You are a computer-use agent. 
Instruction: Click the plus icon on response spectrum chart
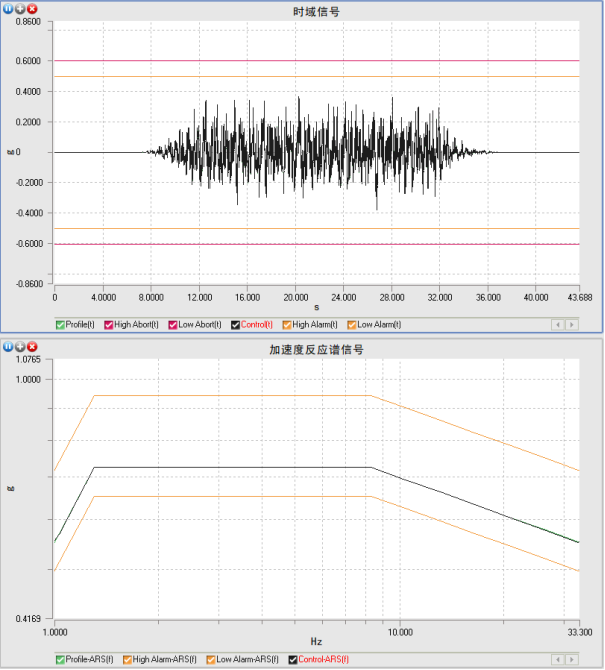20,346
